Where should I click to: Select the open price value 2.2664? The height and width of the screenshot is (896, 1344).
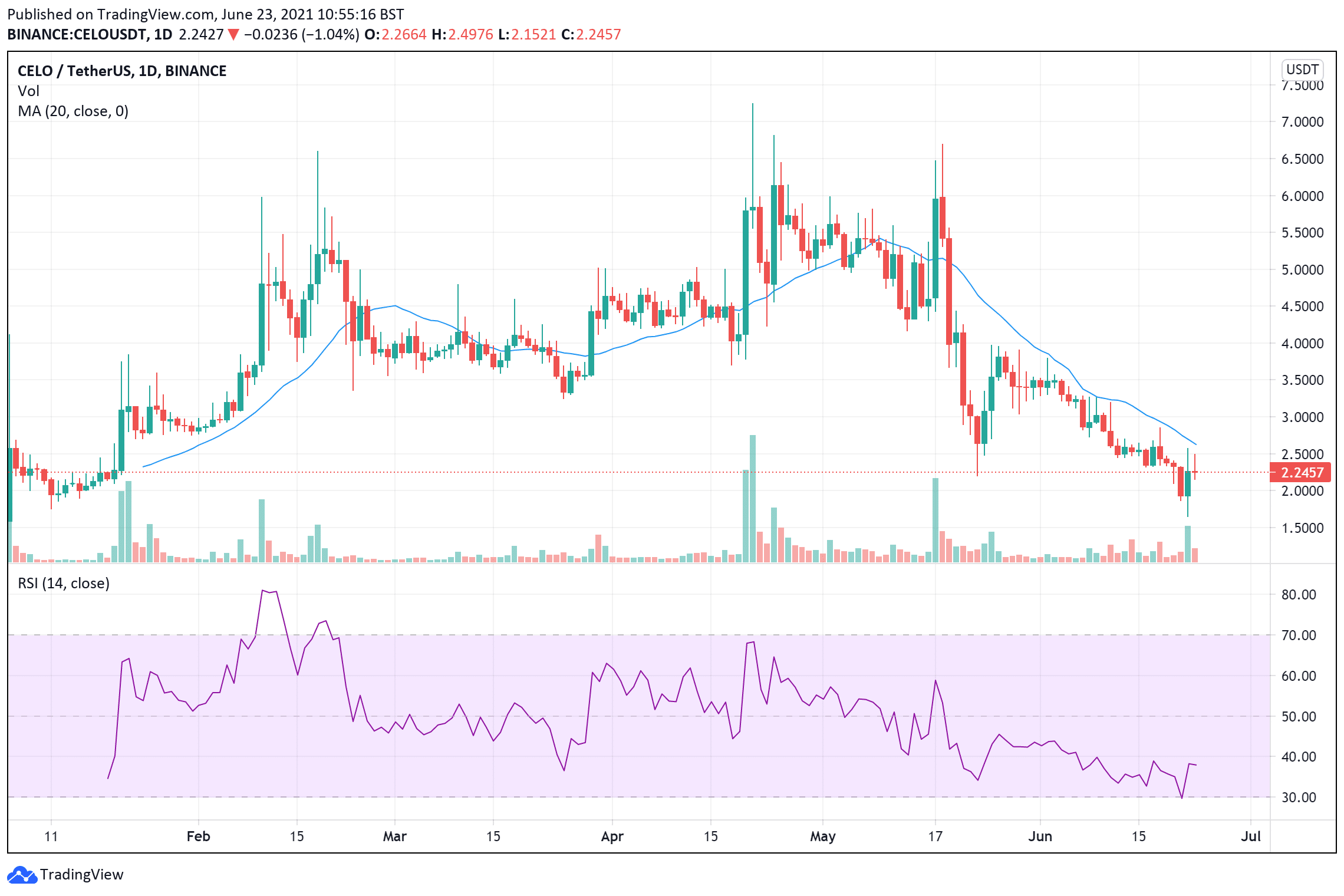click(404, 35)
